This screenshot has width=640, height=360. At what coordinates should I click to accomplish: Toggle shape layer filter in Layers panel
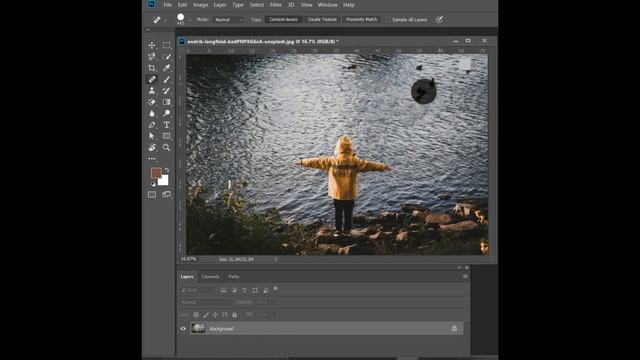255,291
